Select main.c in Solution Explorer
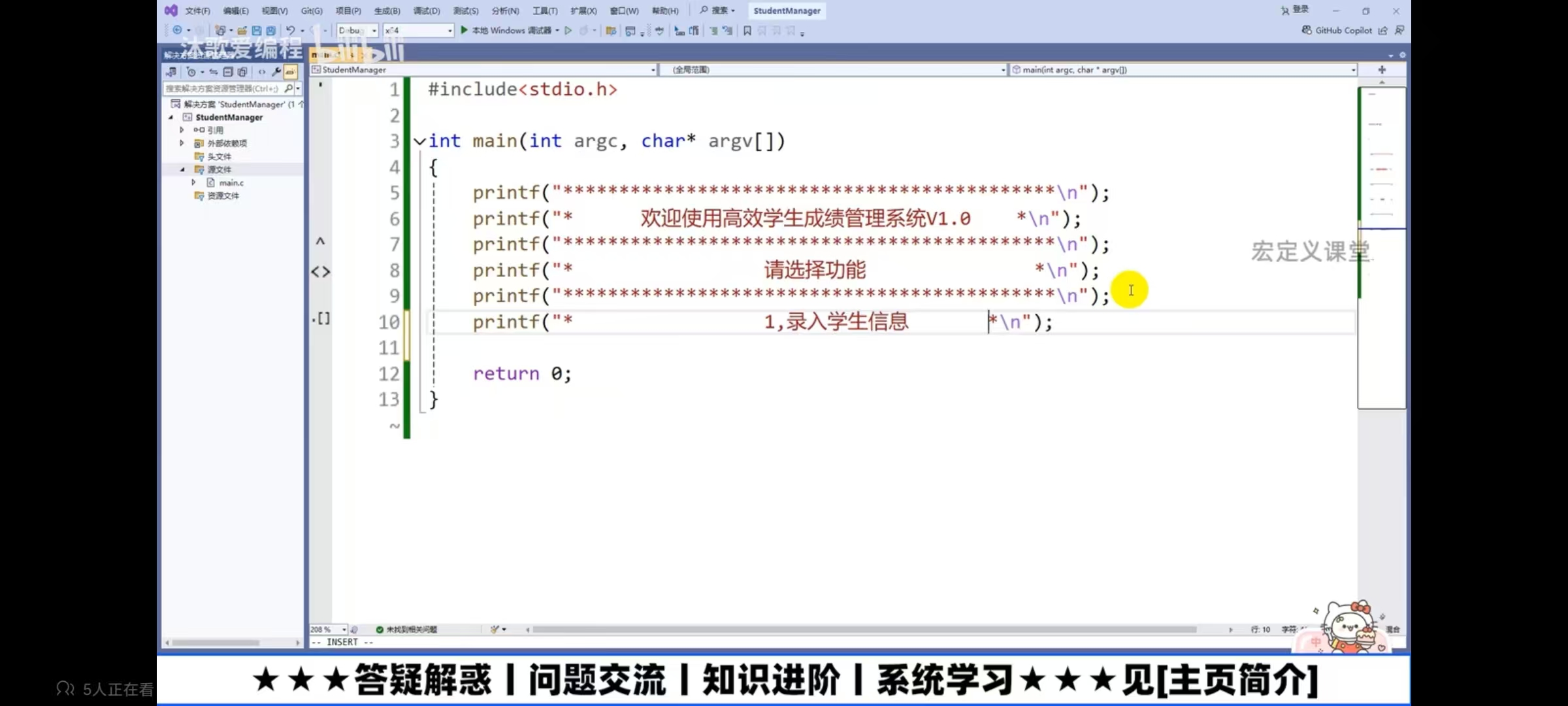Image resolution: width=1568 pixels, height=706 pixels. 231,183
